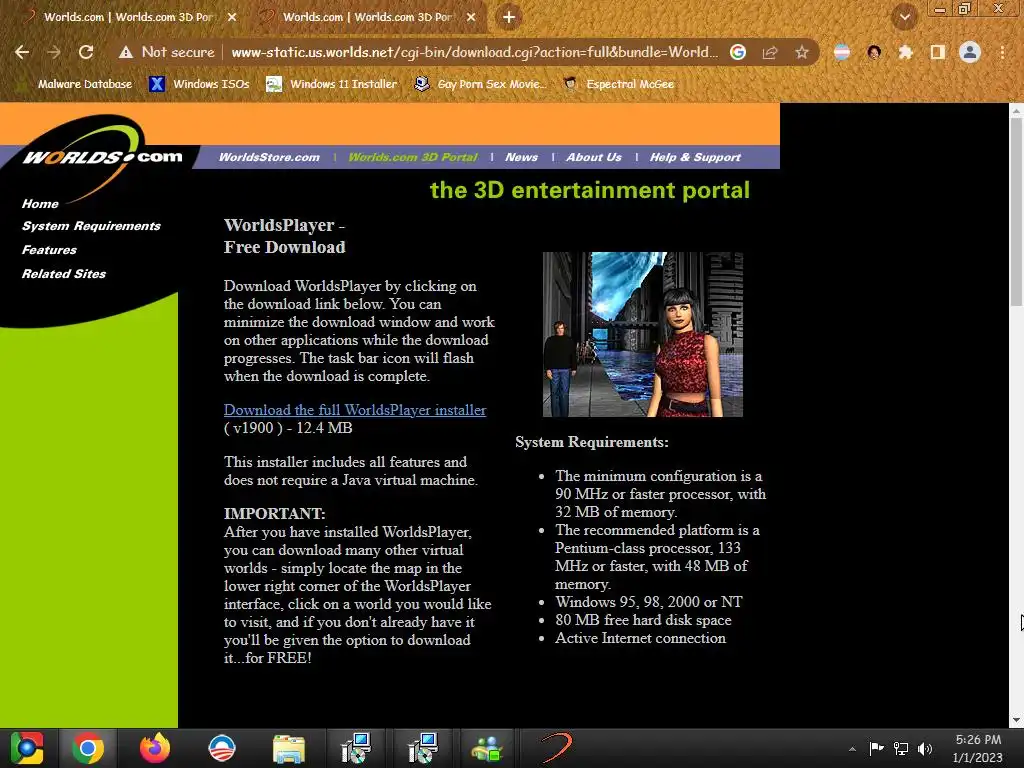Viewport: 1024px width, 768px height.
Task: Open a new browser tab
Action: point(509,18)
